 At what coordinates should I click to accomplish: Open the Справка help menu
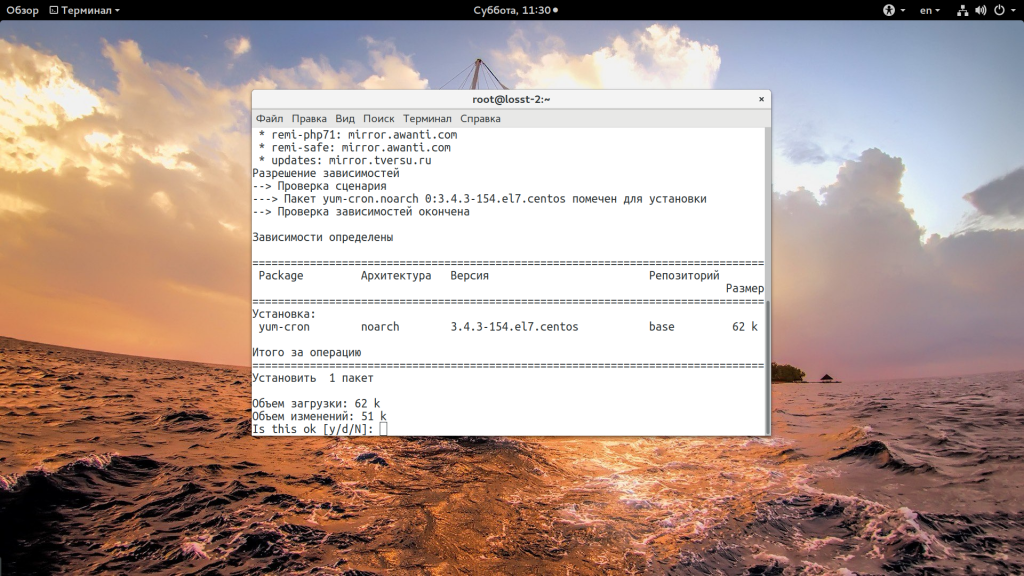coord(481,118)
